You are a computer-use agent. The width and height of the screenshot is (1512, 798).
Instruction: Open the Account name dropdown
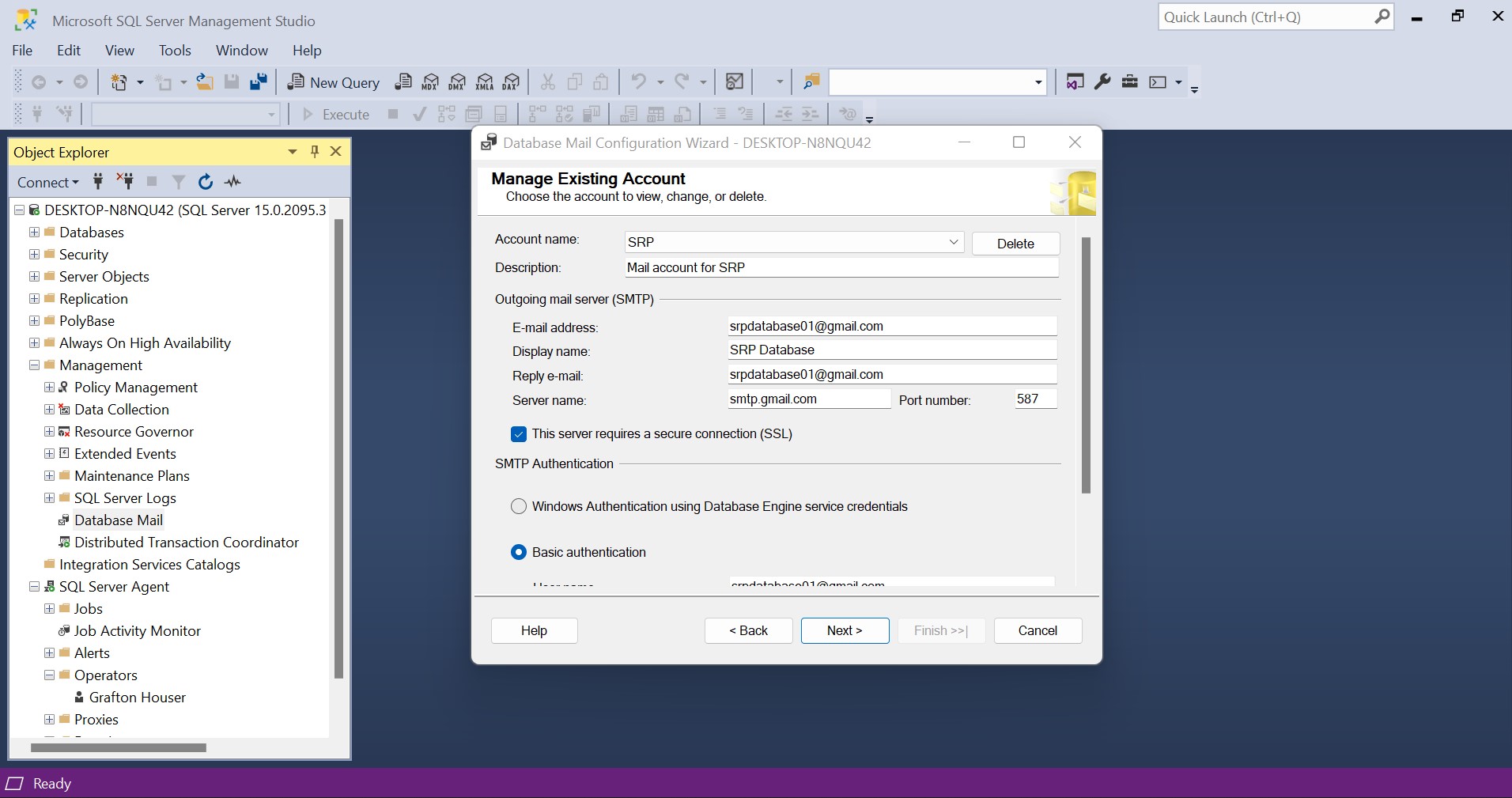tap(953, 242)
